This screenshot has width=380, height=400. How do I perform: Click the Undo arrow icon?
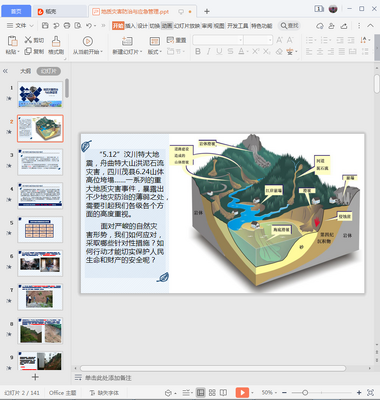pyautogui.click(x=89, y=26)
